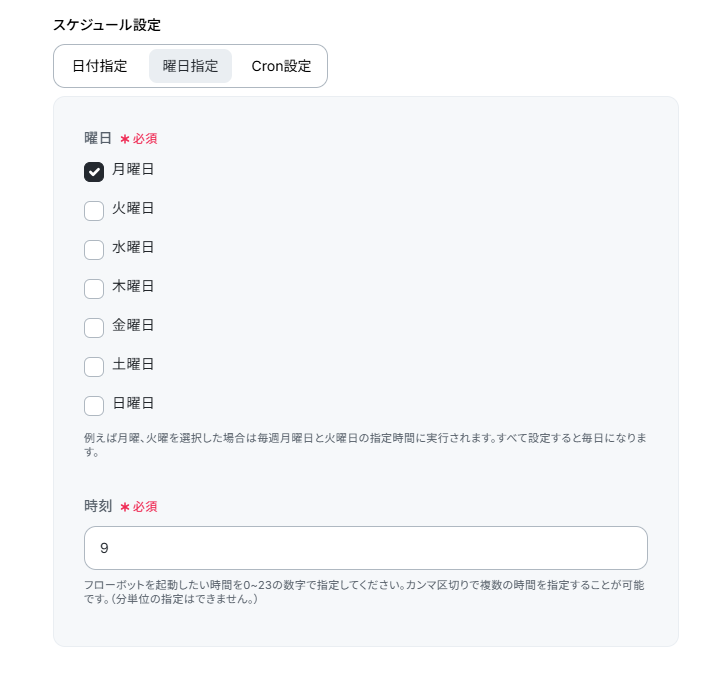Uncheck the 月曜日 checkbox
This screenshot has width=726, height=676.
[x=94, y=172]
